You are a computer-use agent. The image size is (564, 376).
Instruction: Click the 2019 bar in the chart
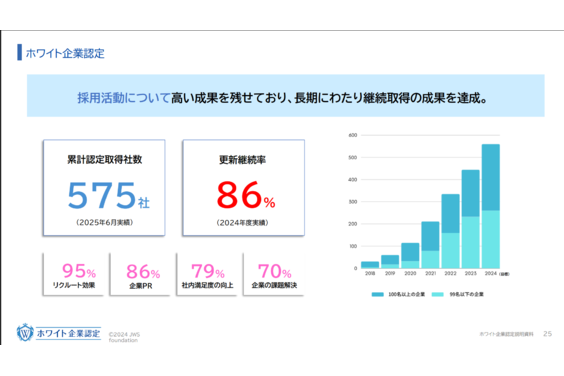pyautogui.click(x=390, y=262)
